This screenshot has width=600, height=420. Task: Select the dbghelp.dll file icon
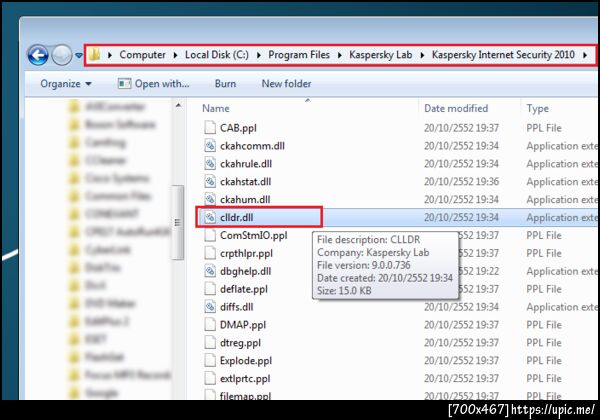(x=210, y=271)
